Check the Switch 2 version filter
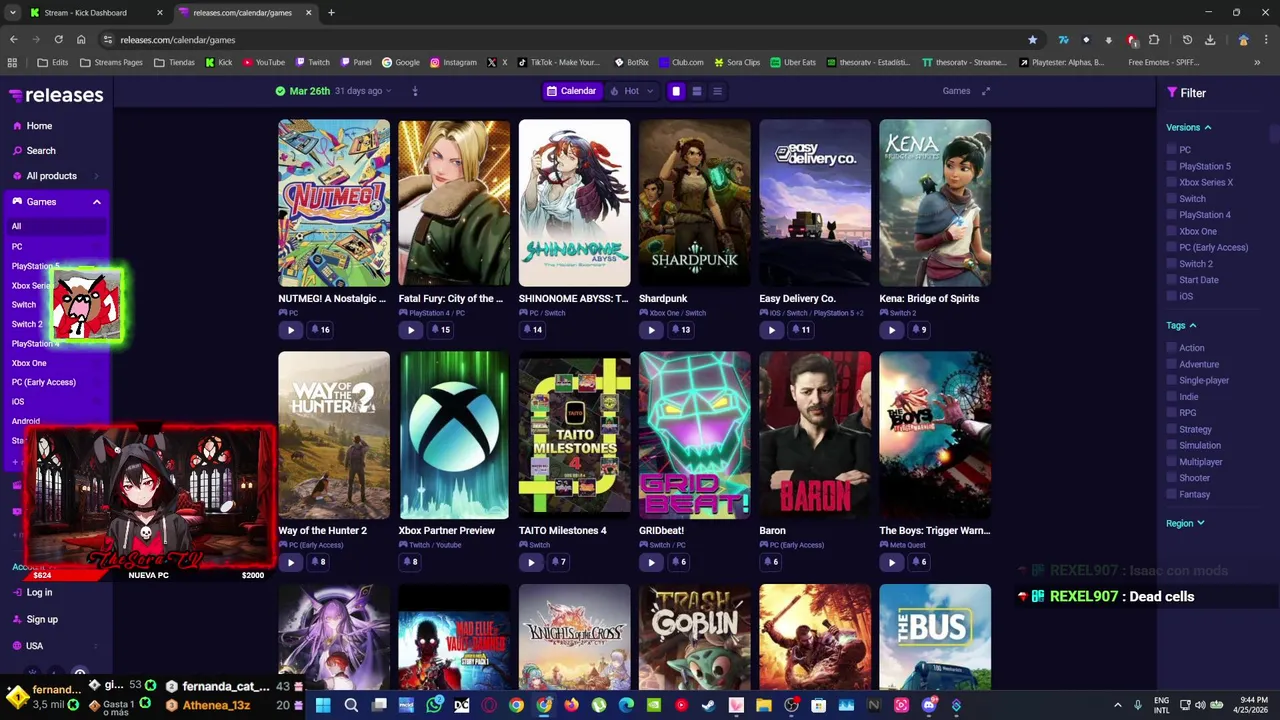This screenshot has height=720, width=1280. 1171,264
